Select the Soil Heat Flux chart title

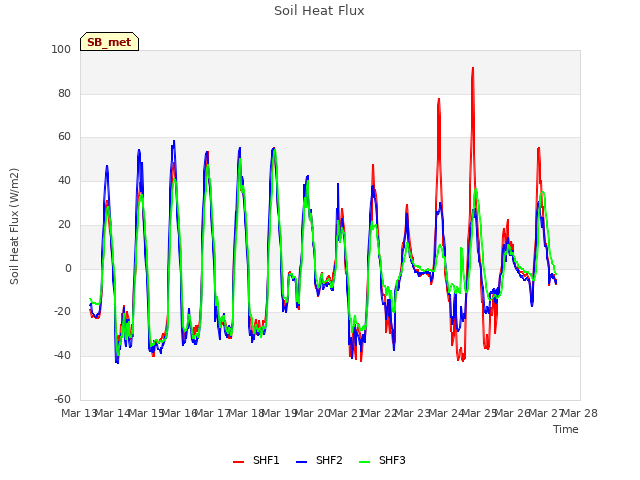[319, 11]
